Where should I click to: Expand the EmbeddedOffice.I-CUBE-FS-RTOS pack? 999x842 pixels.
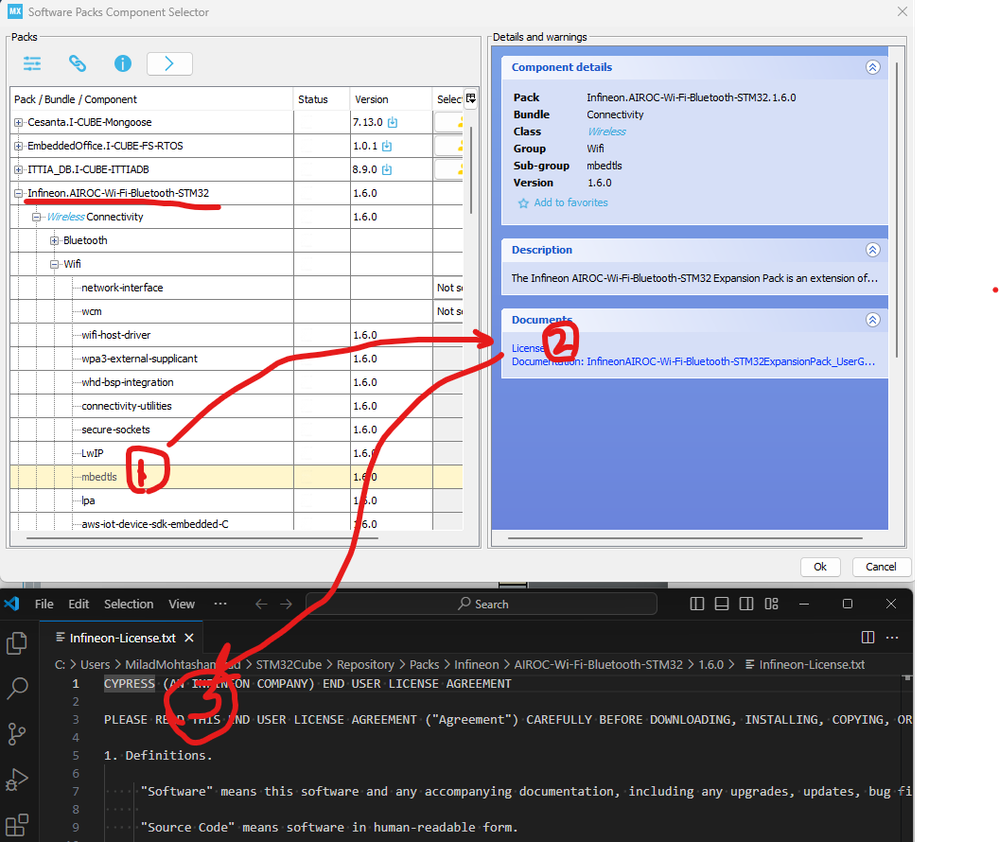[x=18, y=146]
